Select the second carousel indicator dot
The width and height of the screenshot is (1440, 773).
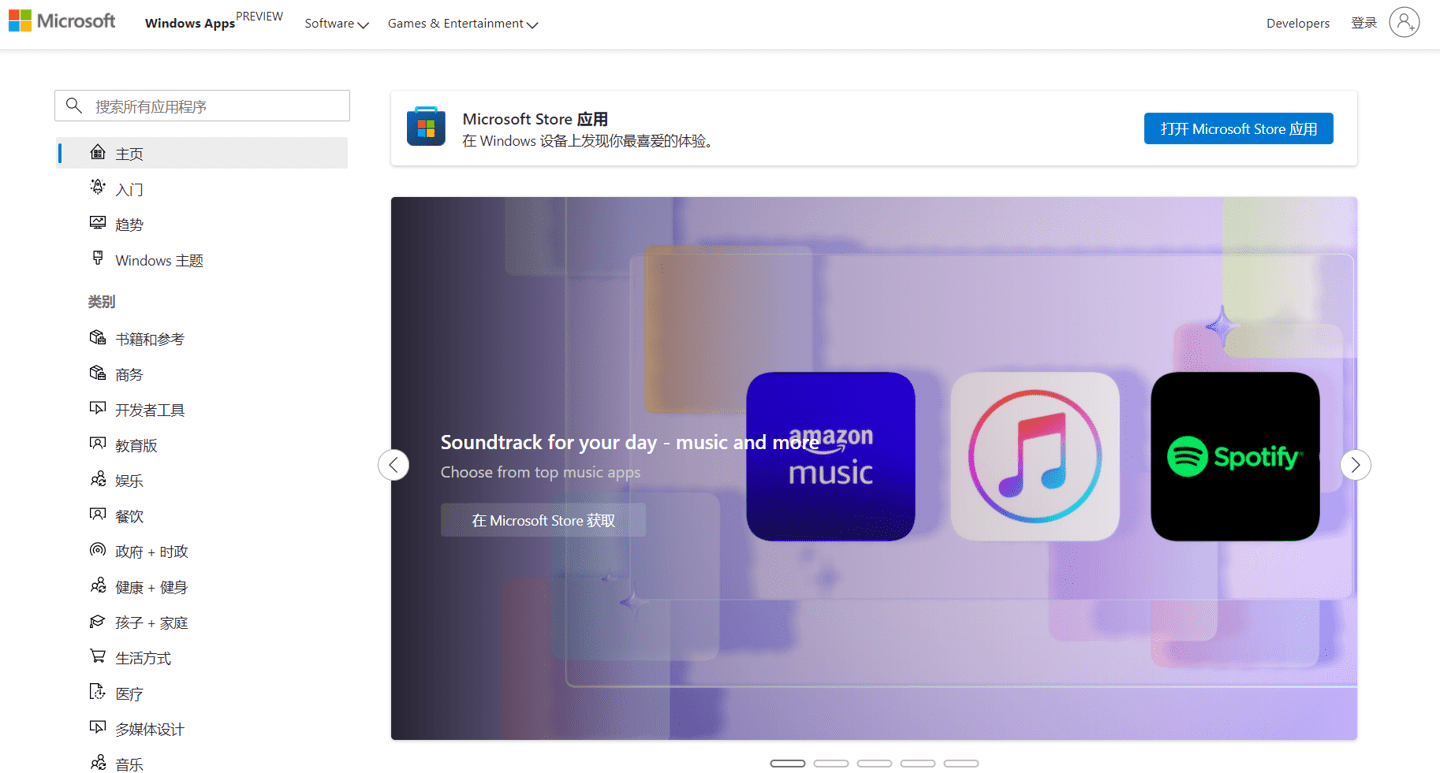tap(830, 762)
